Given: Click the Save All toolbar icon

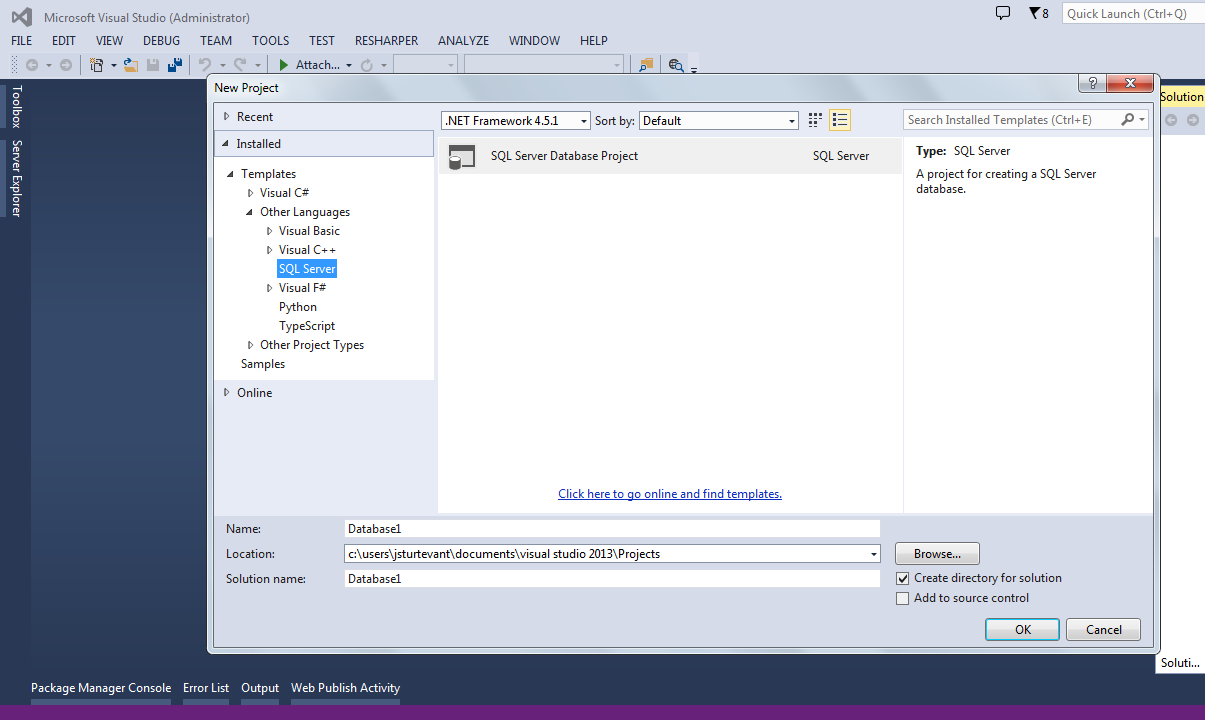Looking at the screenshot, I should point(175,65).
